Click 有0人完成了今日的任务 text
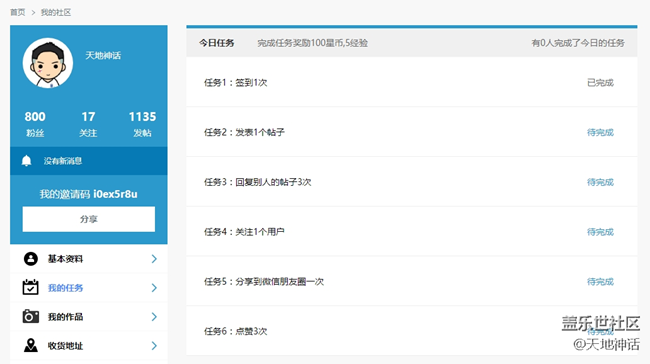The image size is (650, 364). click(x=578, y=43)
